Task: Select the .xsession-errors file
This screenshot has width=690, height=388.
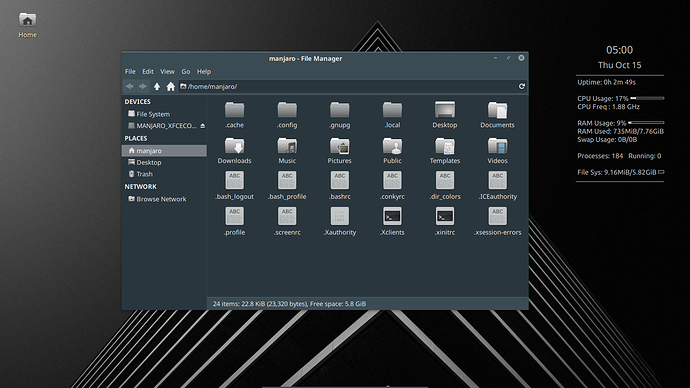Action: (497, 221)
